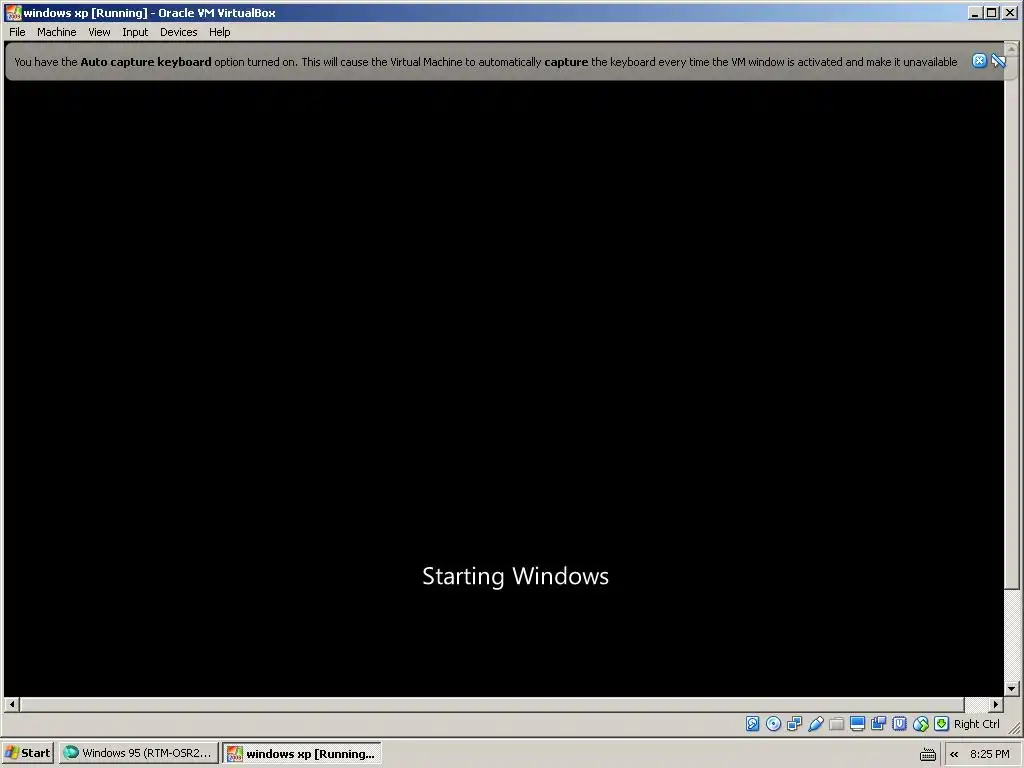Open the Machine menu
Image resolution: width=1024 pixels, height=768 pixels.
point(56,32)
